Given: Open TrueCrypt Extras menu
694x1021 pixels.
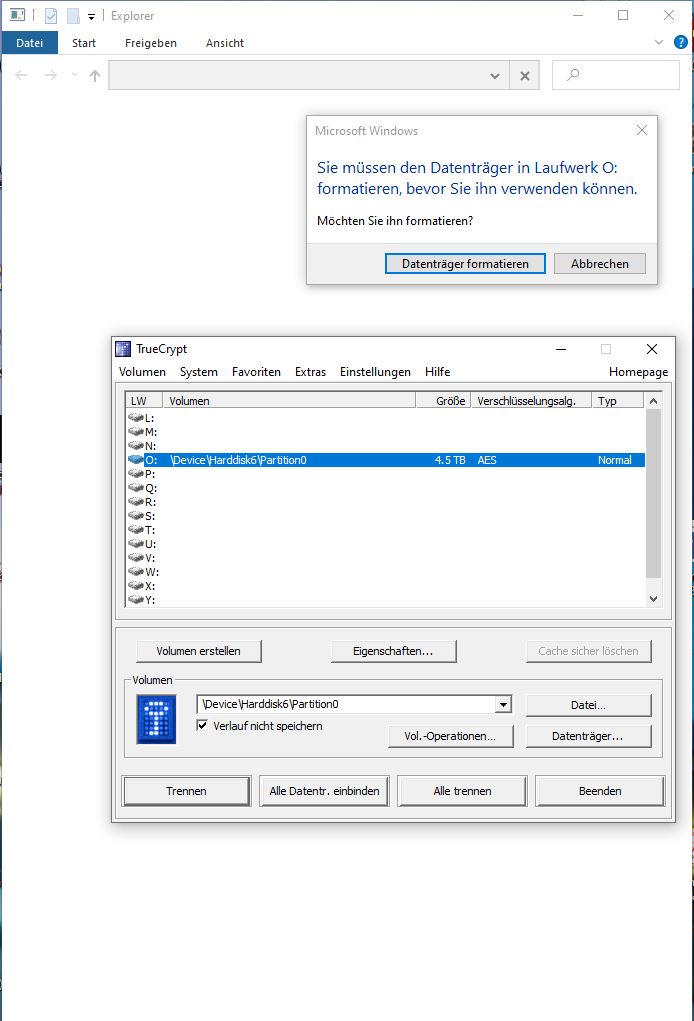Looking at the screenshot, I should point(310,372).
